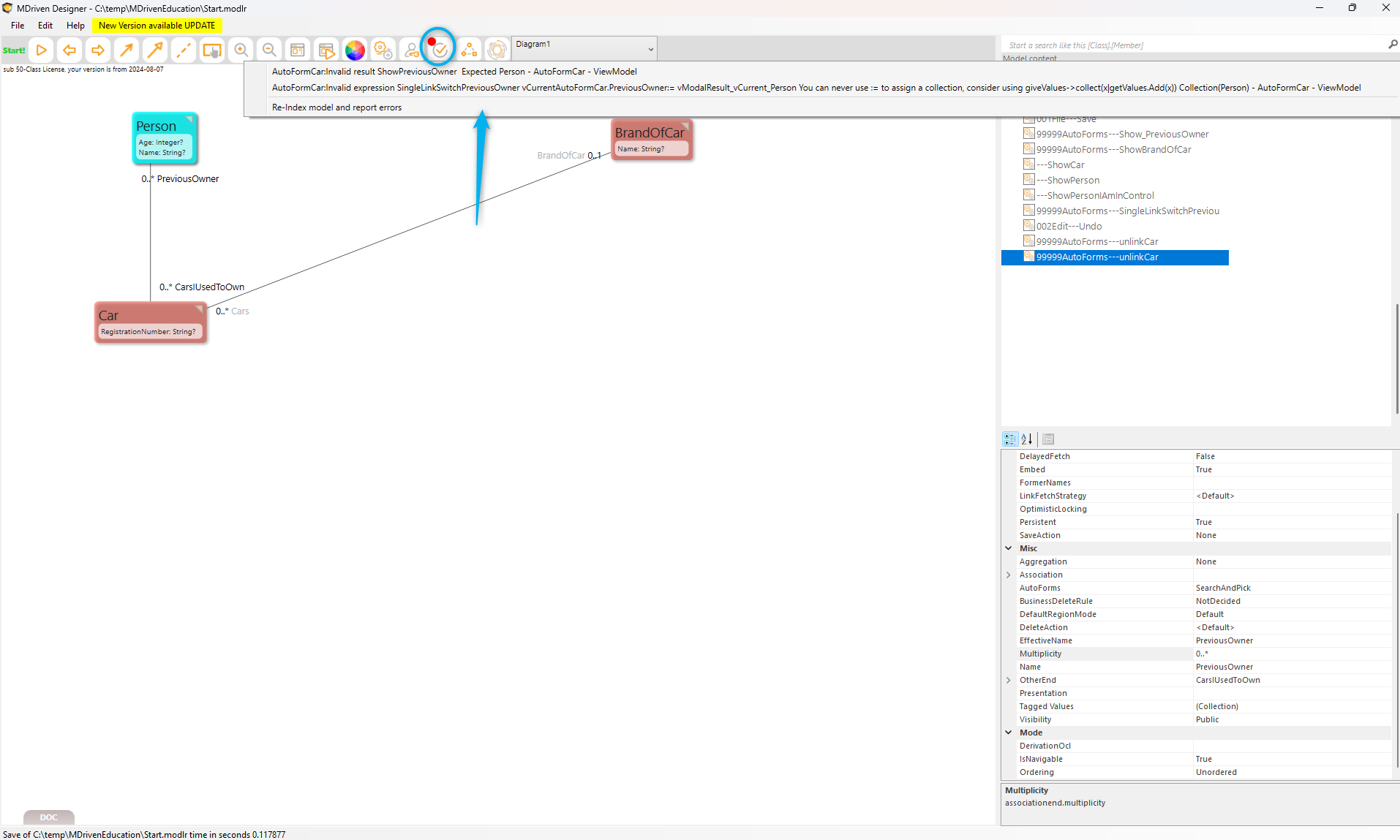Click the model search input field
The image size is (1400, 840).
[1192, 45]
